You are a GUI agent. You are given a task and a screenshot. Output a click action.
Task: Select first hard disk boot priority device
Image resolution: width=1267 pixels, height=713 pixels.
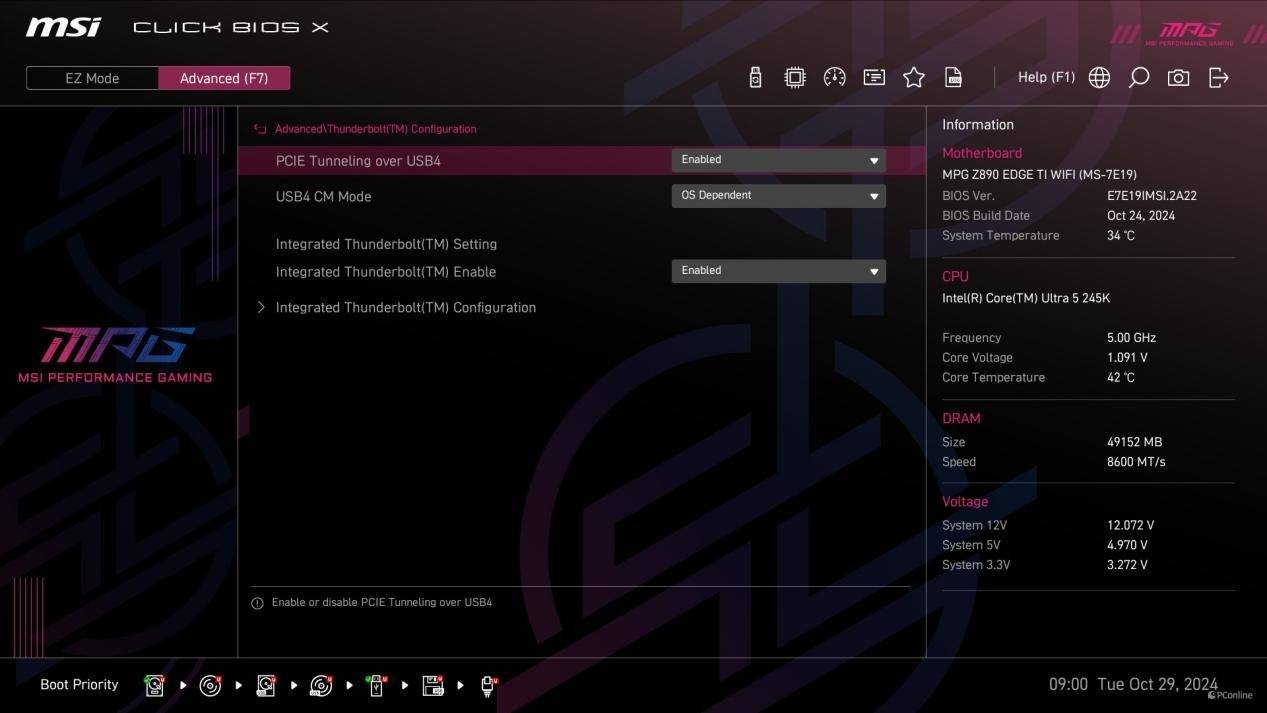(155, 685)
